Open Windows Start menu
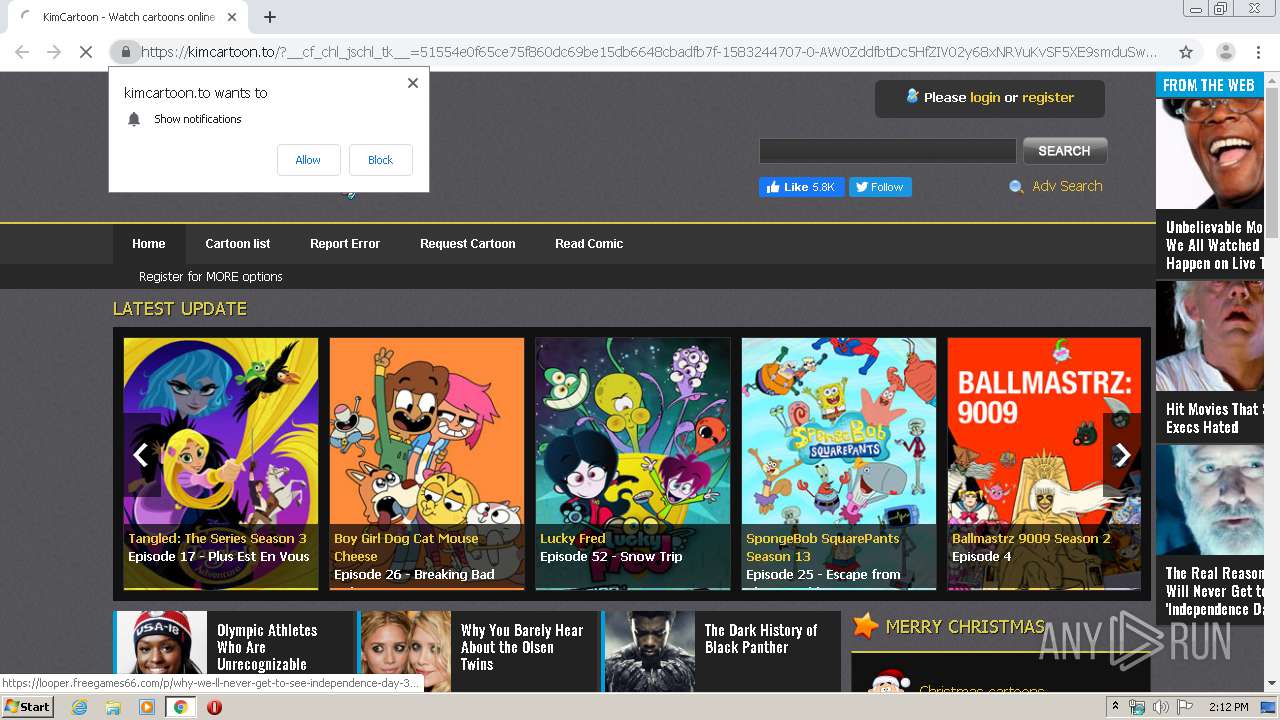Viewport: 1280px width, 720px height. coord(28,706)
